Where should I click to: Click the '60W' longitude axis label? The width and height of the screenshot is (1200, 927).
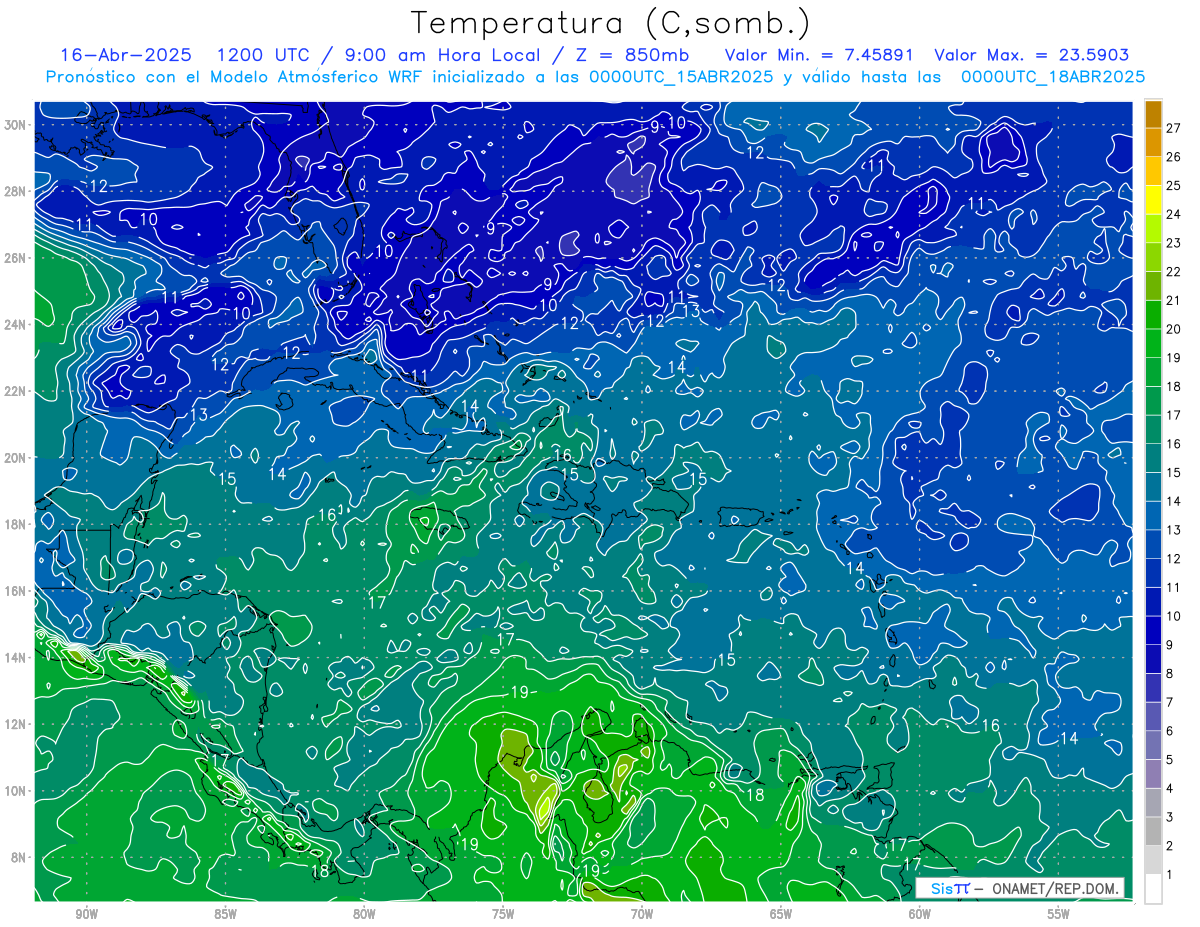(x=920, y=914)
